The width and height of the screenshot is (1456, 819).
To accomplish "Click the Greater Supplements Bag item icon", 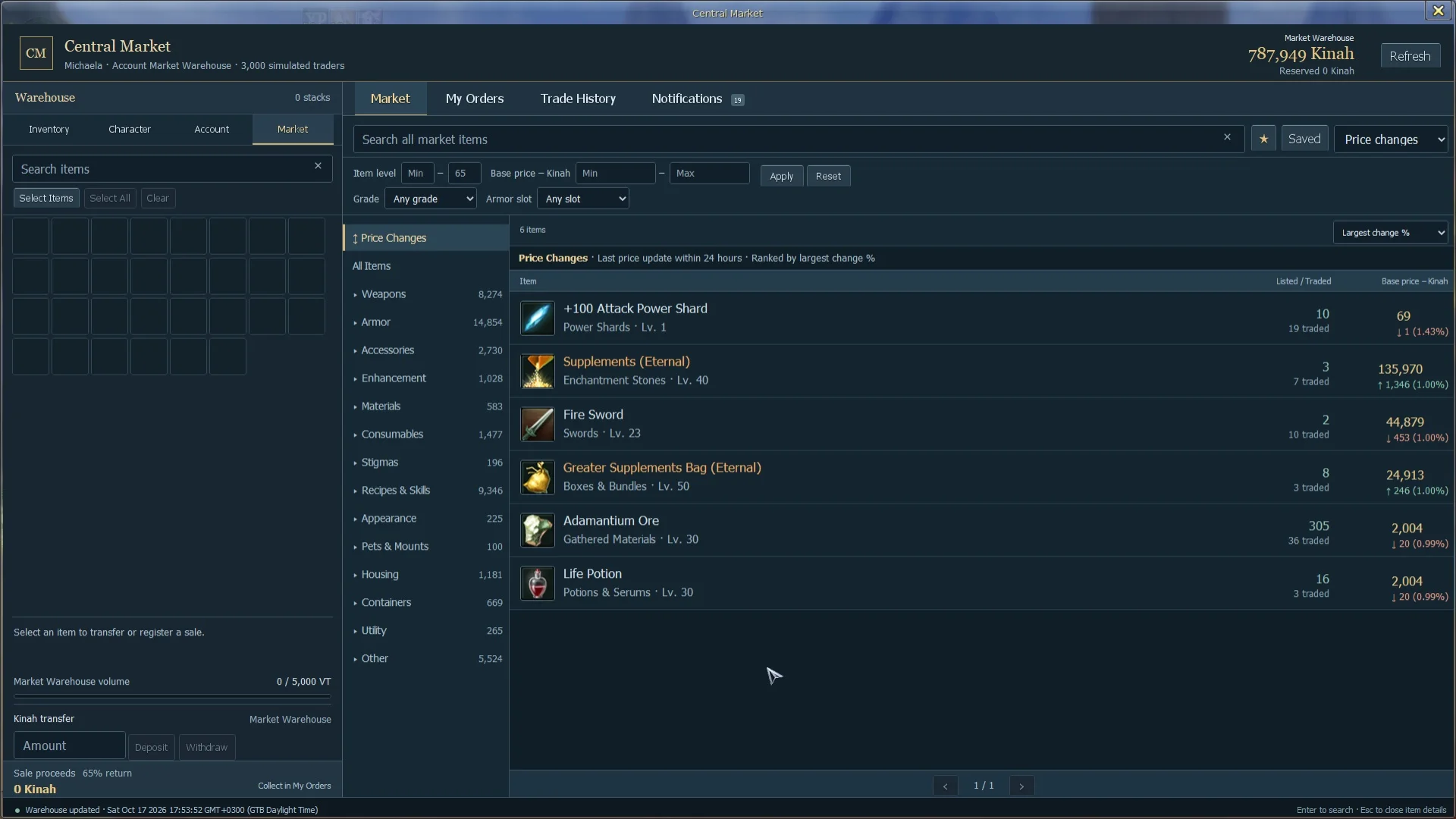I will (x=537, y=477).
